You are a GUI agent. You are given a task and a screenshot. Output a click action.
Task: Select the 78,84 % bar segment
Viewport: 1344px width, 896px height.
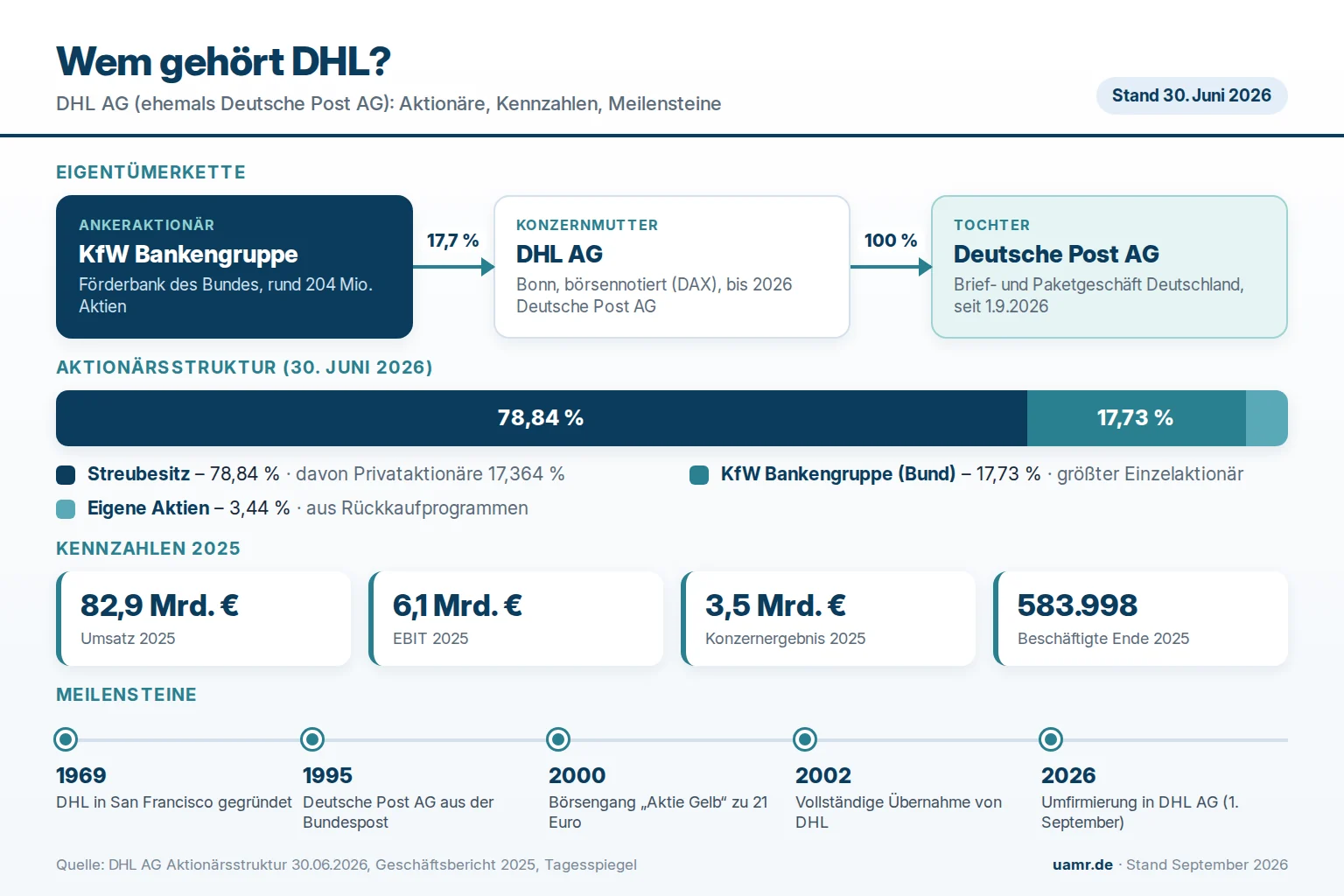click(x=542, y=418)
